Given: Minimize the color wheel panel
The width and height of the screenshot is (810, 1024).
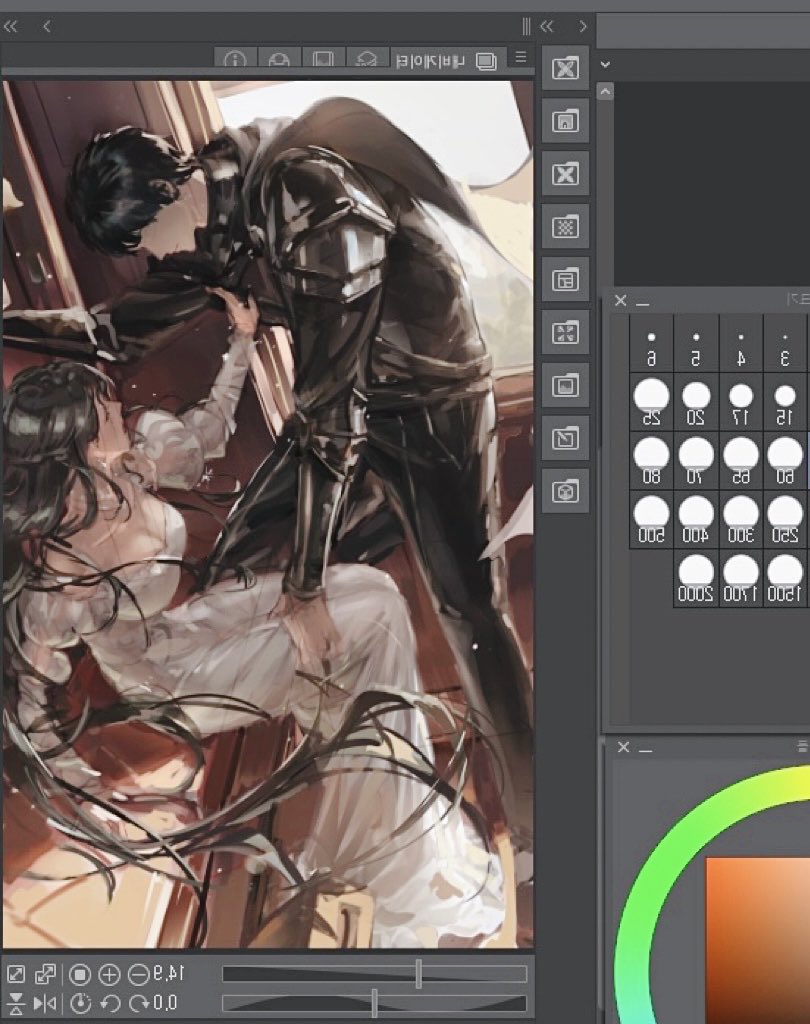Looking at the screenshot, I should click(x=645, y=750).
